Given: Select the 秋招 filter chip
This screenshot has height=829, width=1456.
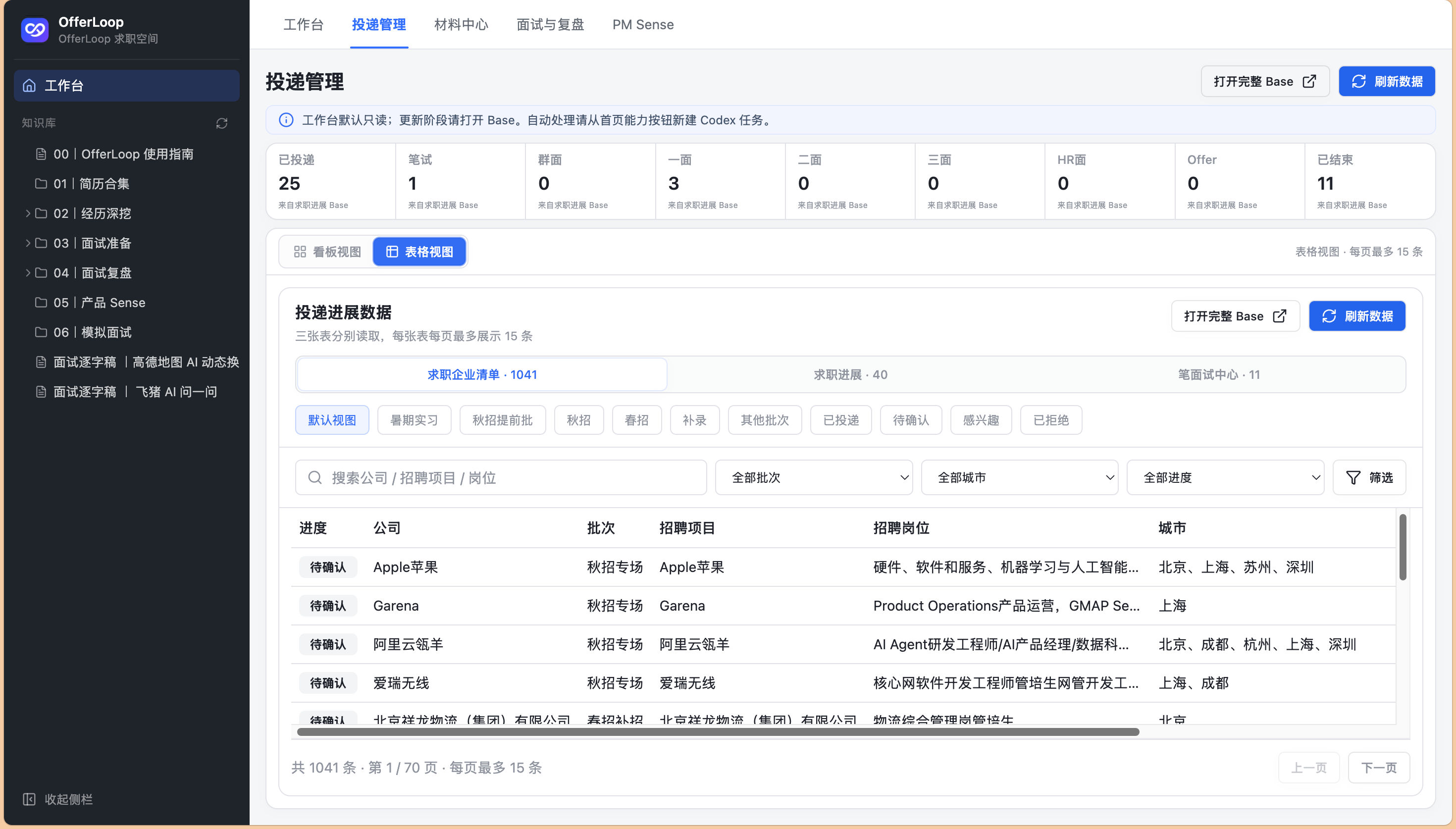Looking at the screenshot, I should (579, 420).
